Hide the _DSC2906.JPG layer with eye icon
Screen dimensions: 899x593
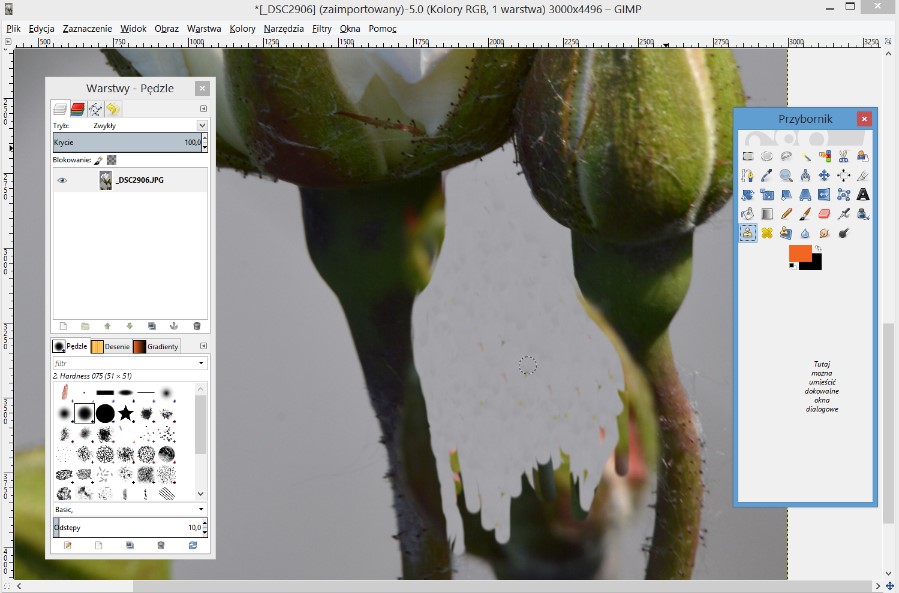[x=62, y=181]
